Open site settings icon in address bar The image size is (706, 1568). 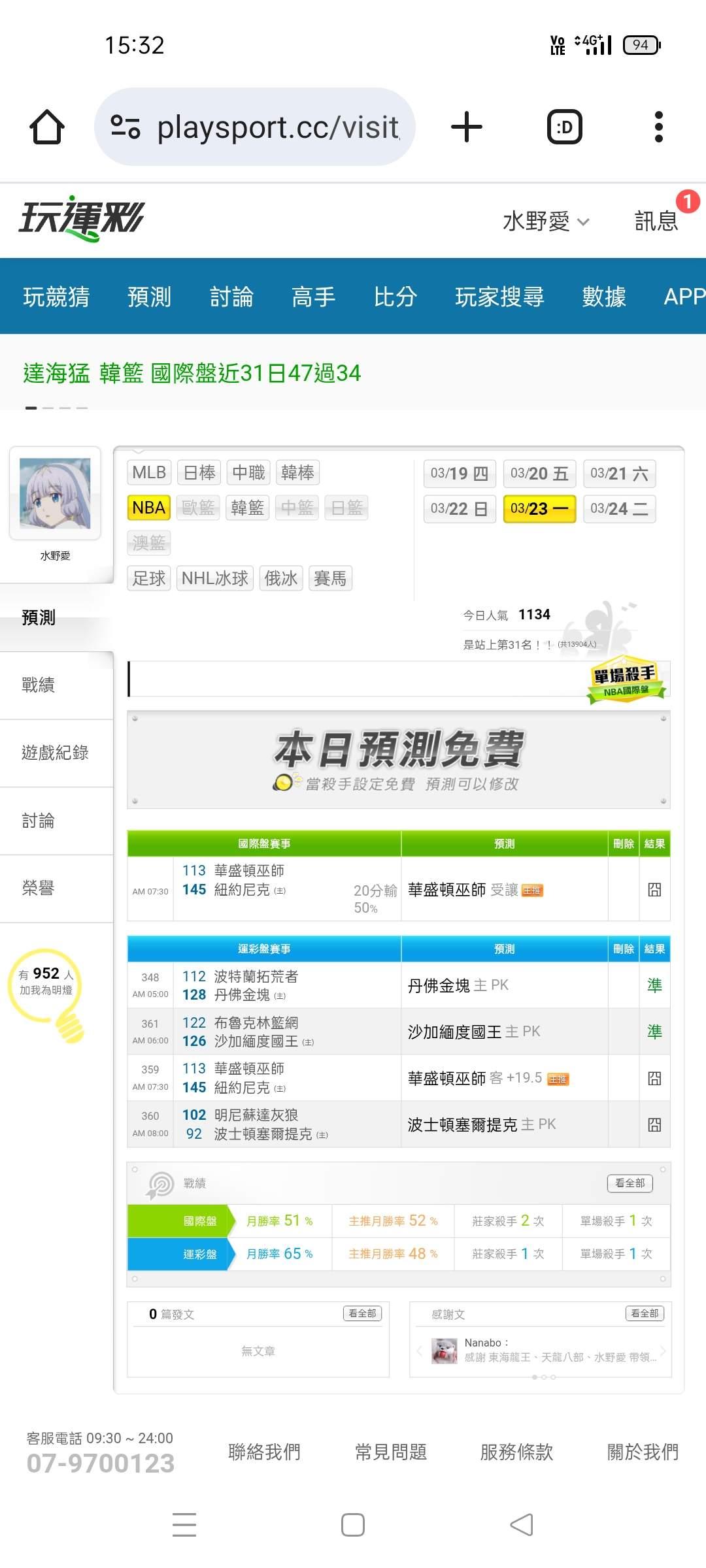pyautogui.click(x=125, y=127)
